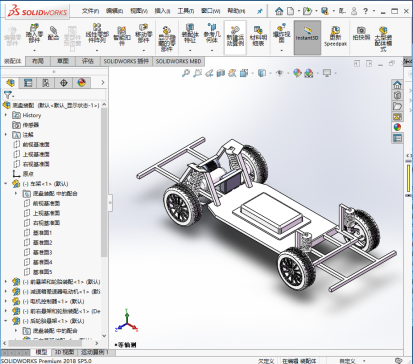Click the Previous View icon in view toolbar
Viewport: 413px width, 364px height.
pos(209,73)
